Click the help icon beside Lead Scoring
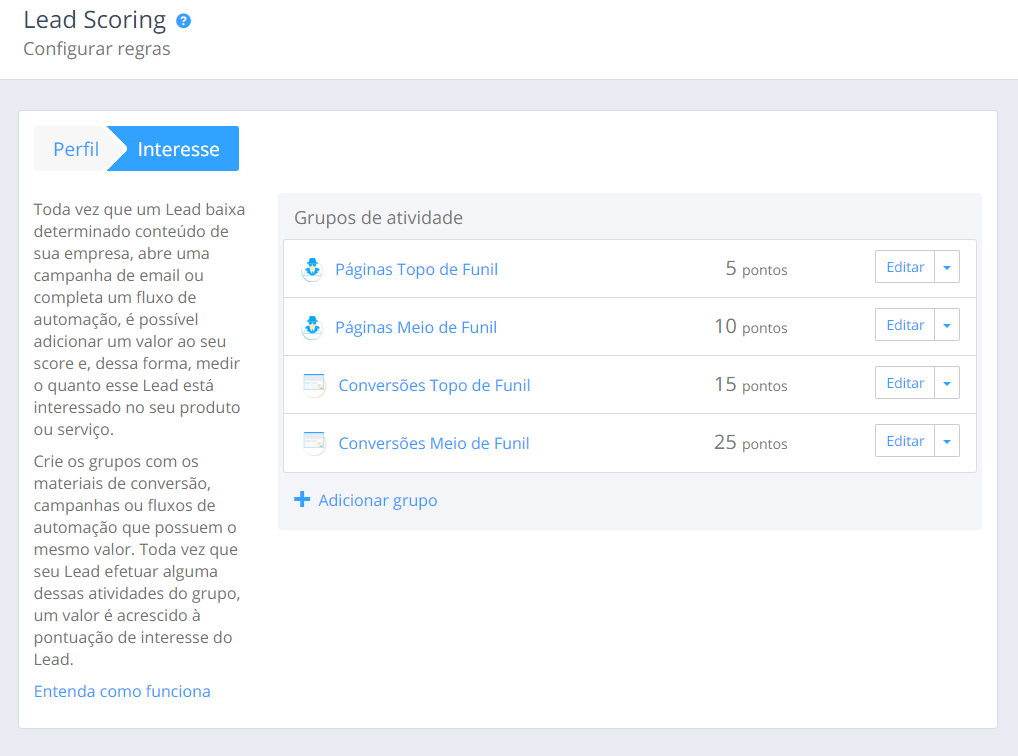 (x=183, y=21)
